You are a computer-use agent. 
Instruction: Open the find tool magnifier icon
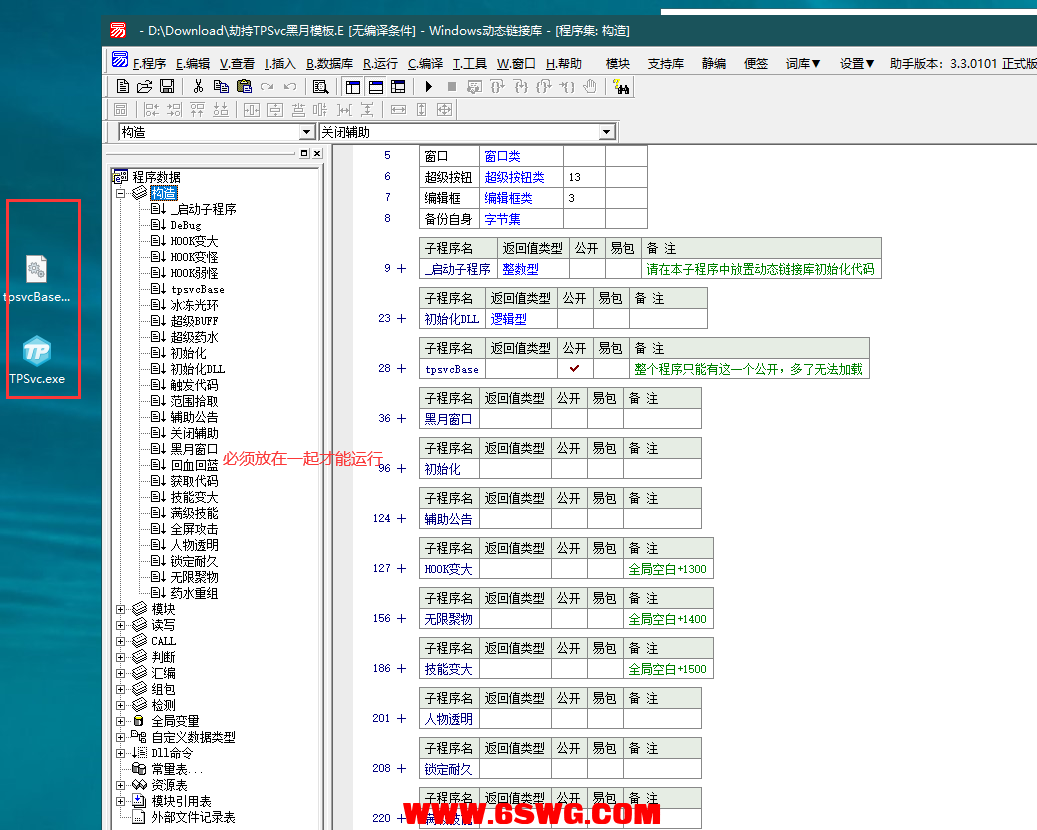(320, 87)
